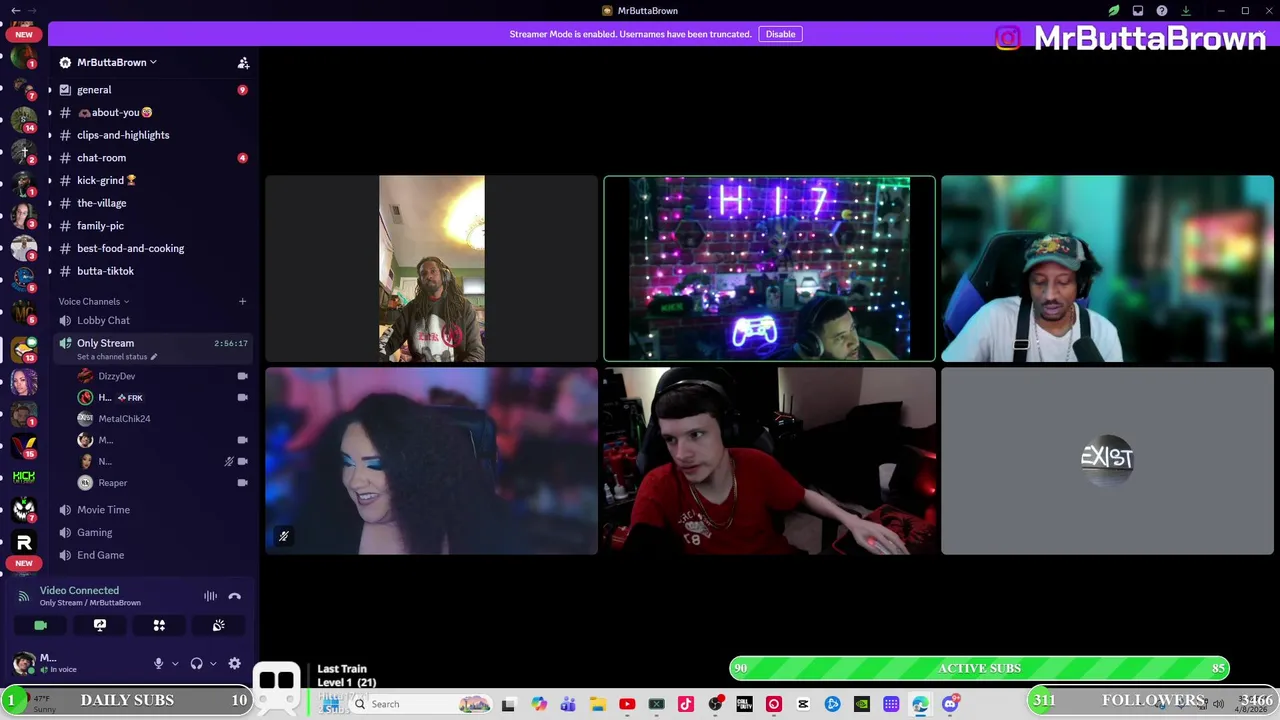
Task: Click the Daily Subs progress bar
Action: point(126,700)
